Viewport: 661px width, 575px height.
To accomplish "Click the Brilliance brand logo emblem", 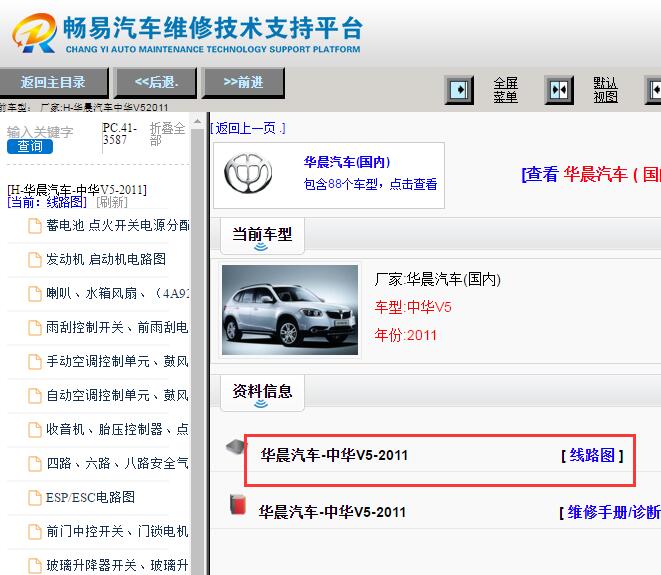I will pos(248,173).
